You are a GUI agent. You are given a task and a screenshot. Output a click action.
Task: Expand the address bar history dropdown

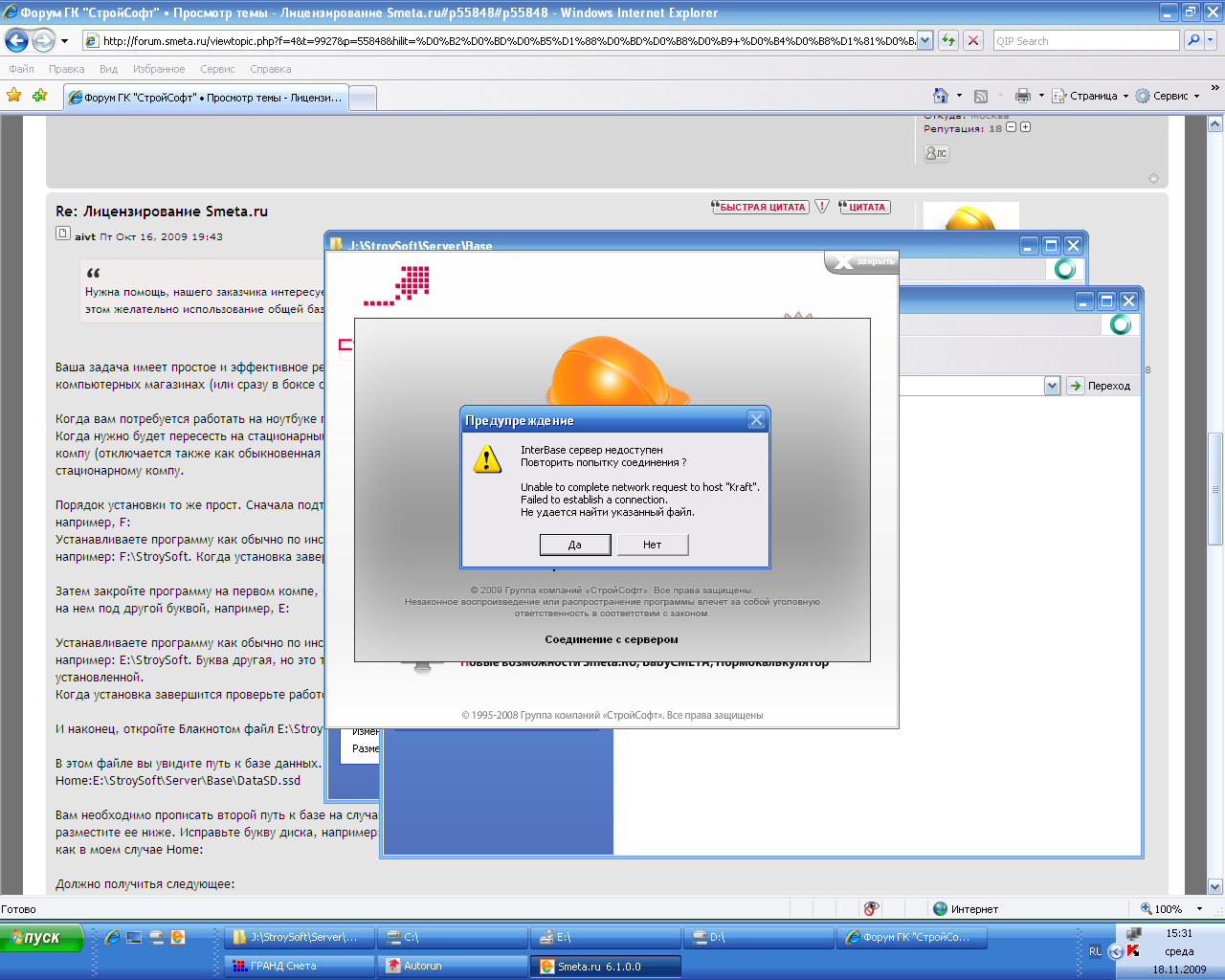click(x=925, y=40)
